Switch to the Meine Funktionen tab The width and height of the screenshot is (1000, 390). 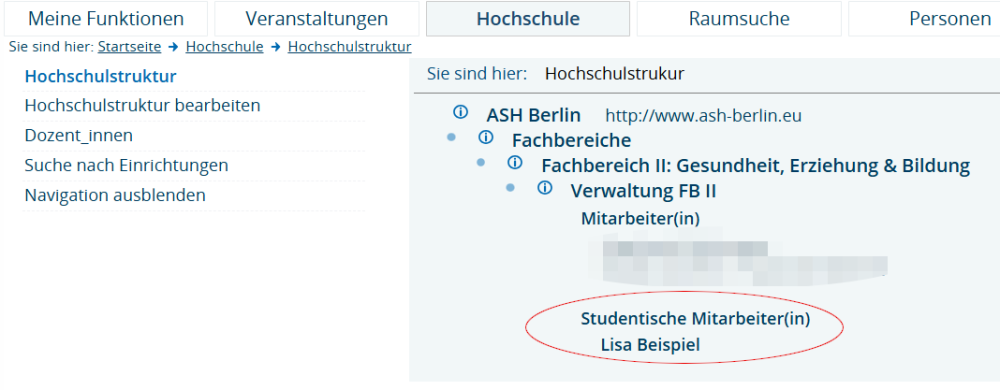click(x=106, y=18)
